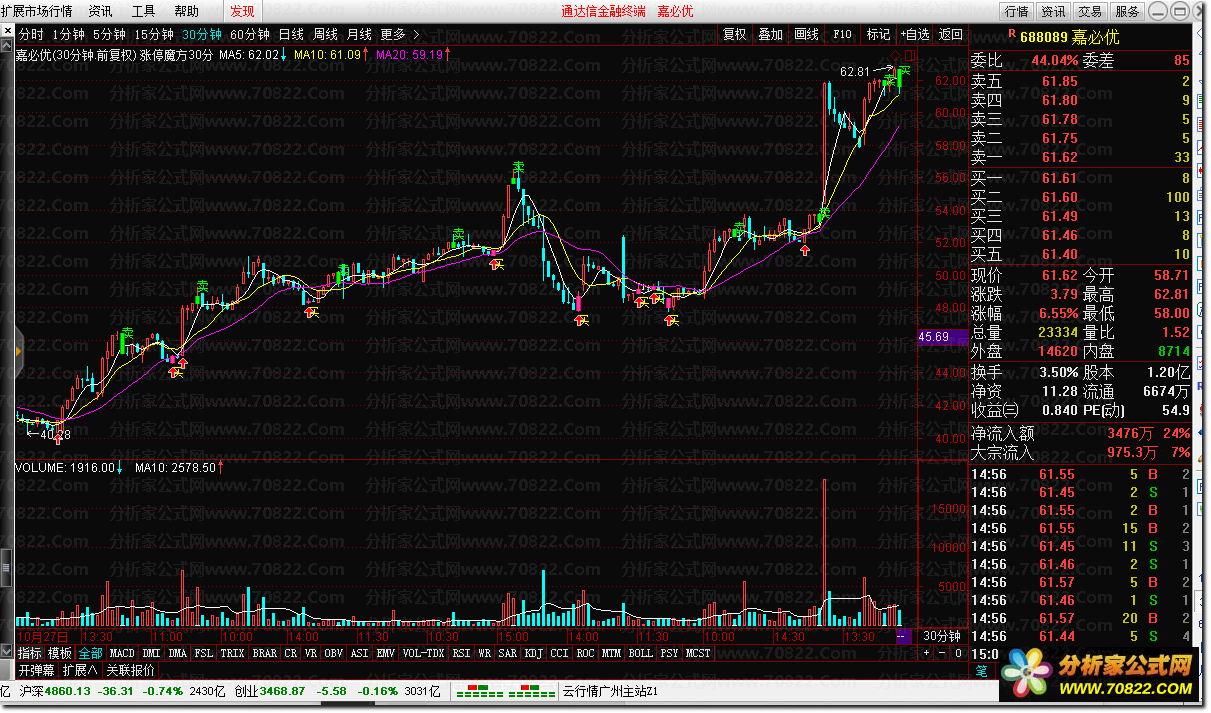
Task: Switch to the 1分钟 period
Action: [x=68, y=34]
